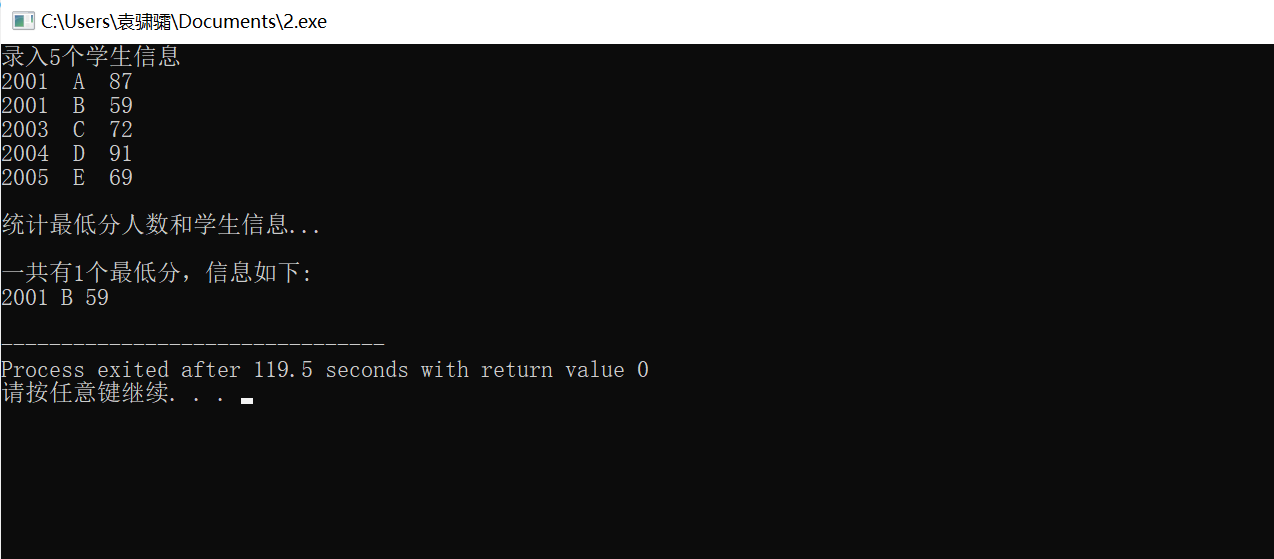
Task: Click the score 87 of student A
Action: (121, 82)
